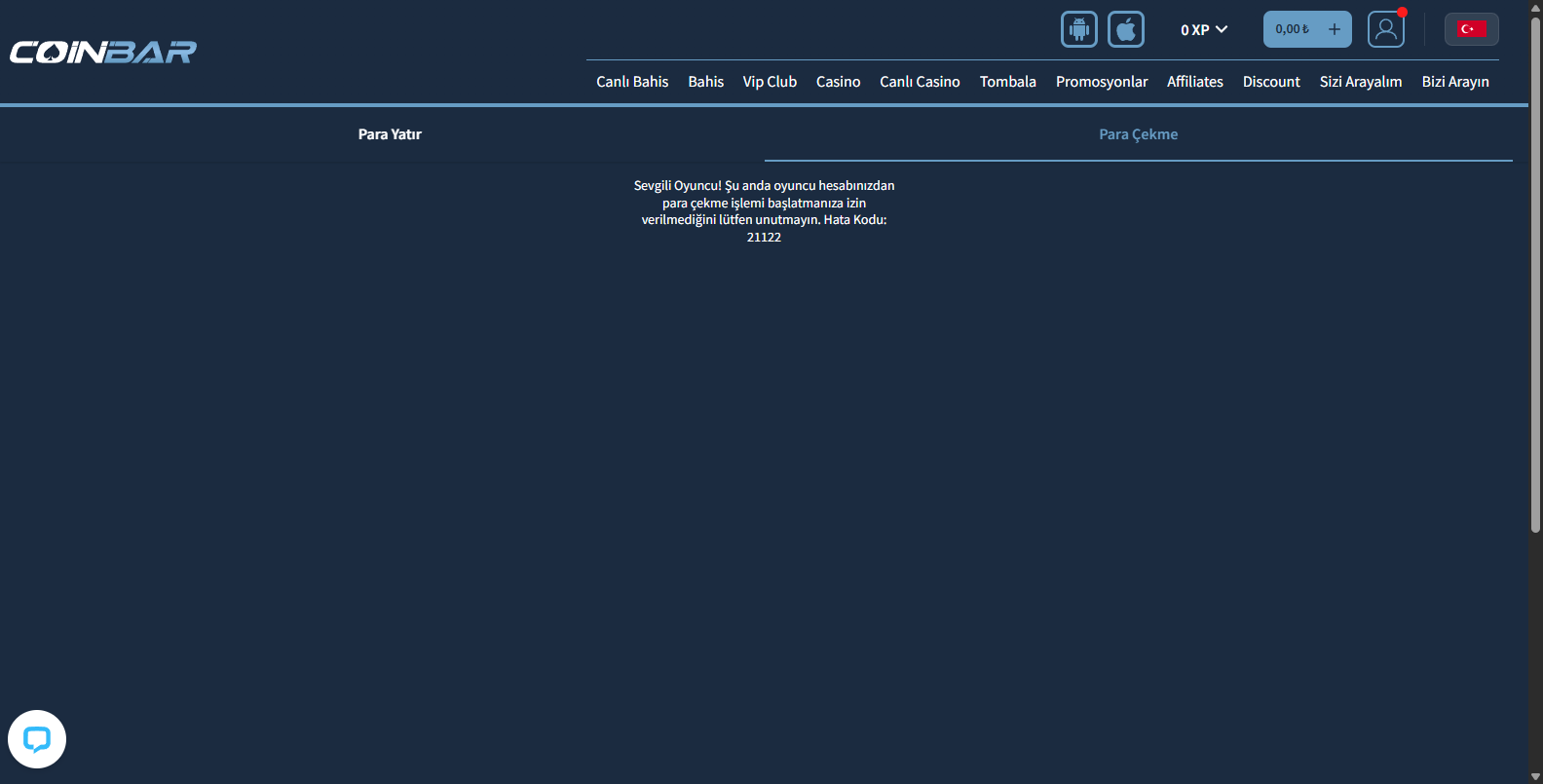1543x784 pixels.
Task: Open Canlı Bahis menu item
Action: pos(632,82)
